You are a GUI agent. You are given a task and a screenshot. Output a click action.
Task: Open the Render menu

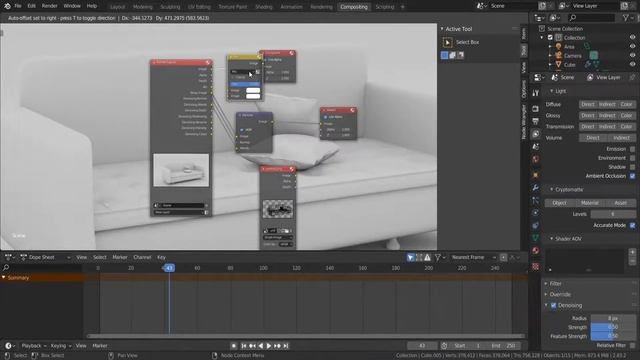49,6
